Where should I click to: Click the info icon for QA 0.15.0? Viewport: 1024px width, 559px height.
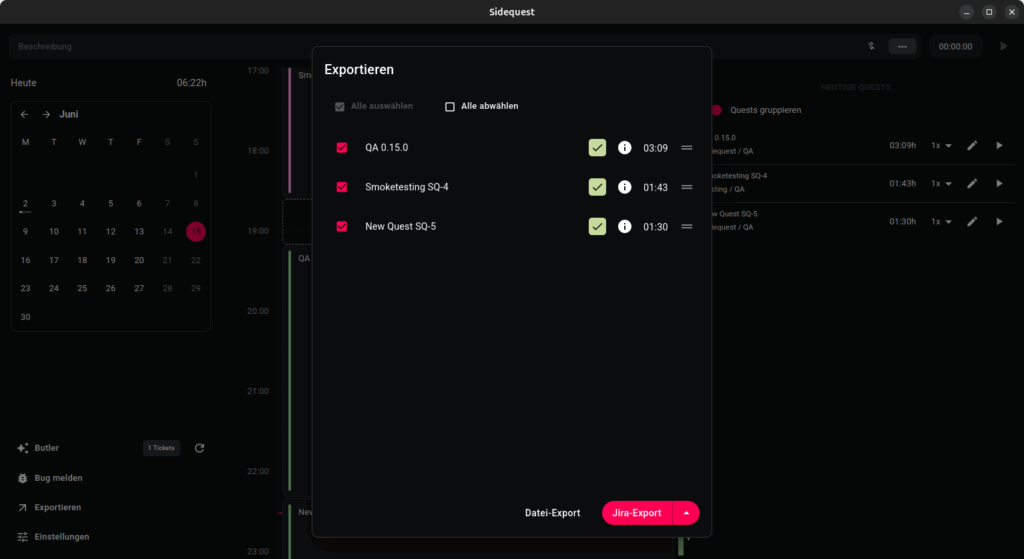624,148
